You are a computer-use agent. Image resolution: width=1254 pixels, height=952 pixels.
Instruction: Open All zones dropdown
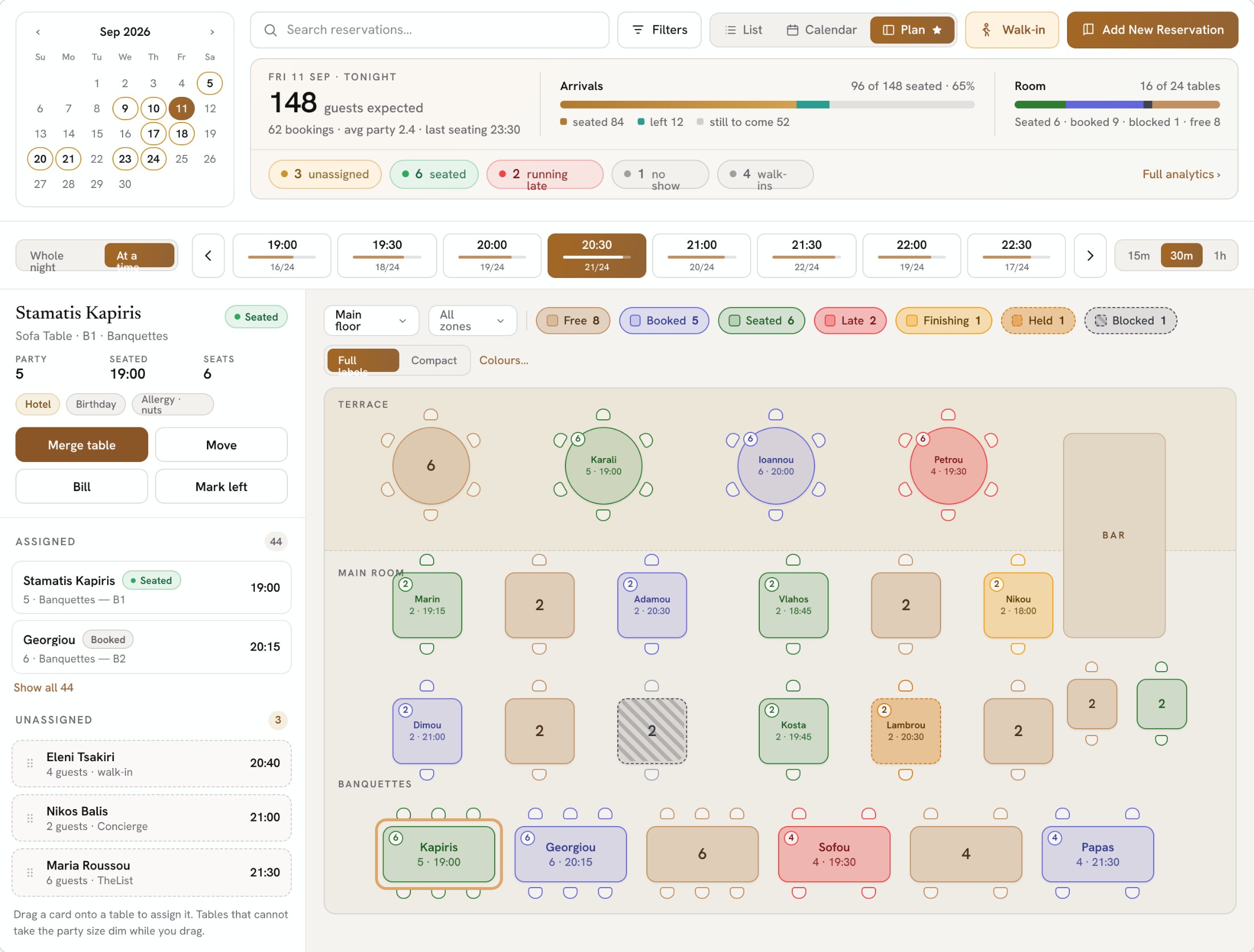tap(473, 320)
